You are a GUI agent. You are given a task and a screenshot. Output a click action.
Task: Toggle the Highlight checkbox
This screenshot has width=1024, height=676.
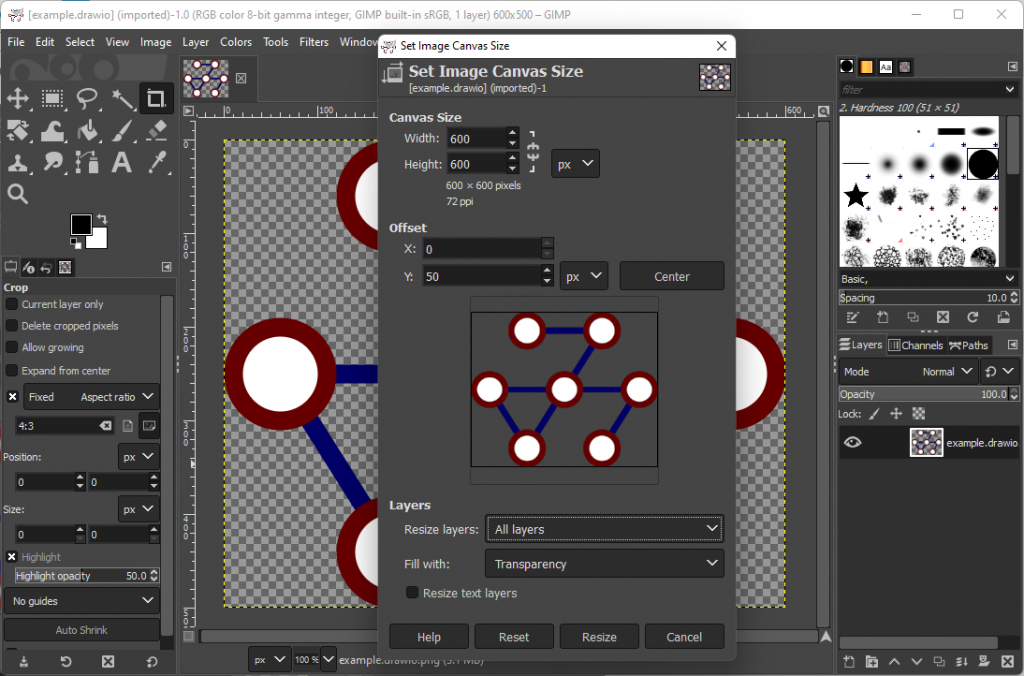point(12,557)
